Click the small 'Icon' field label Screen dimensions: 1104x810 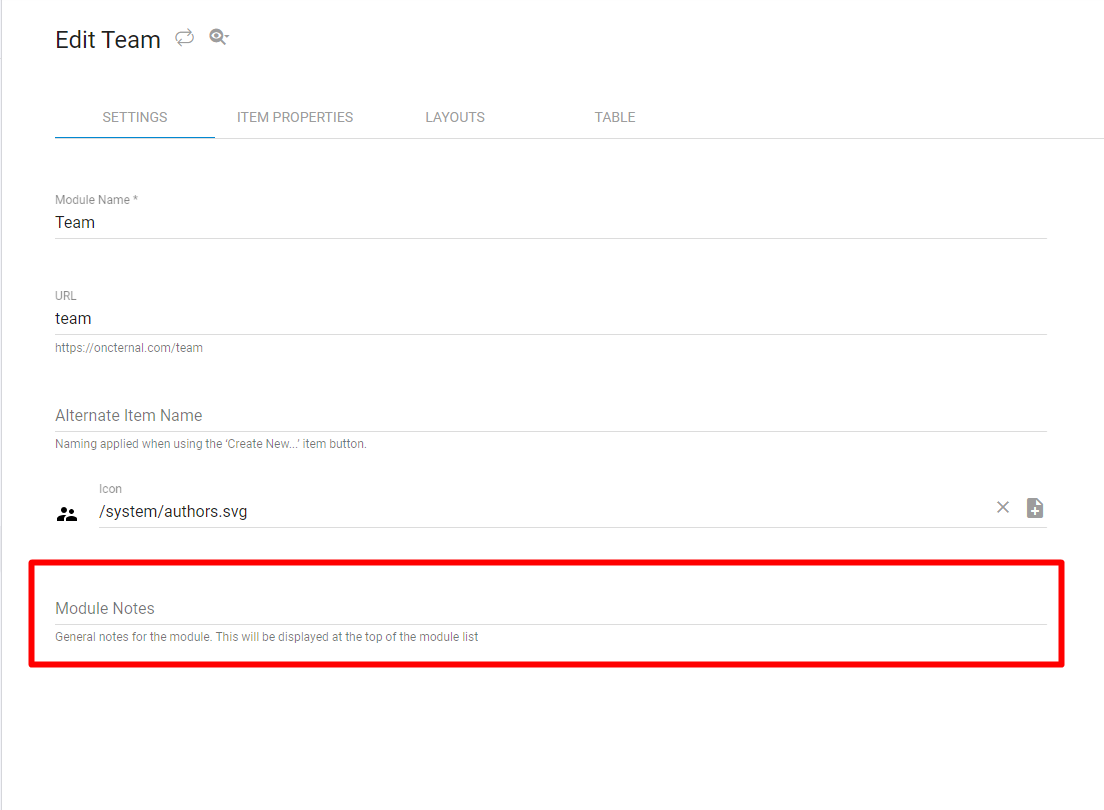point(110,489)
